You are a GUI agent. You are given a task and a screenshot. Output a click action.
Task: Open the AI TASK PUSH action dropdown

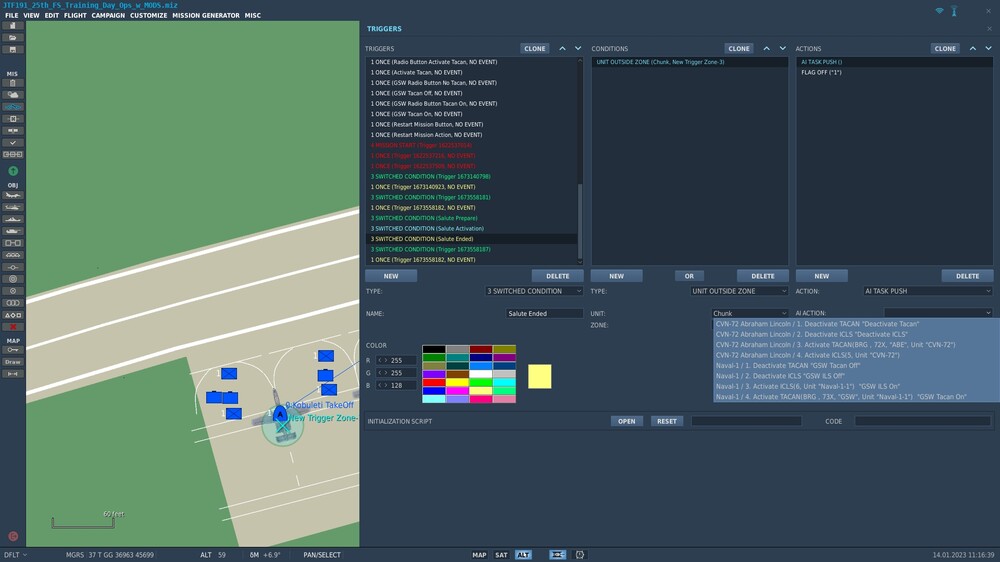click(927, 291)
